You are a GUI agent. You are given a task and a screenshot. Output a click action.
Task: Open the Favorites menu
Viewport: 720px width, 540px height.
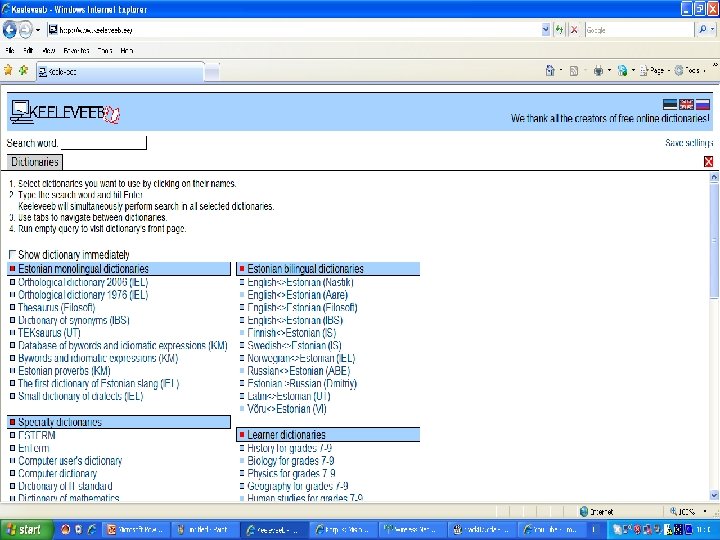click(76, 51)
